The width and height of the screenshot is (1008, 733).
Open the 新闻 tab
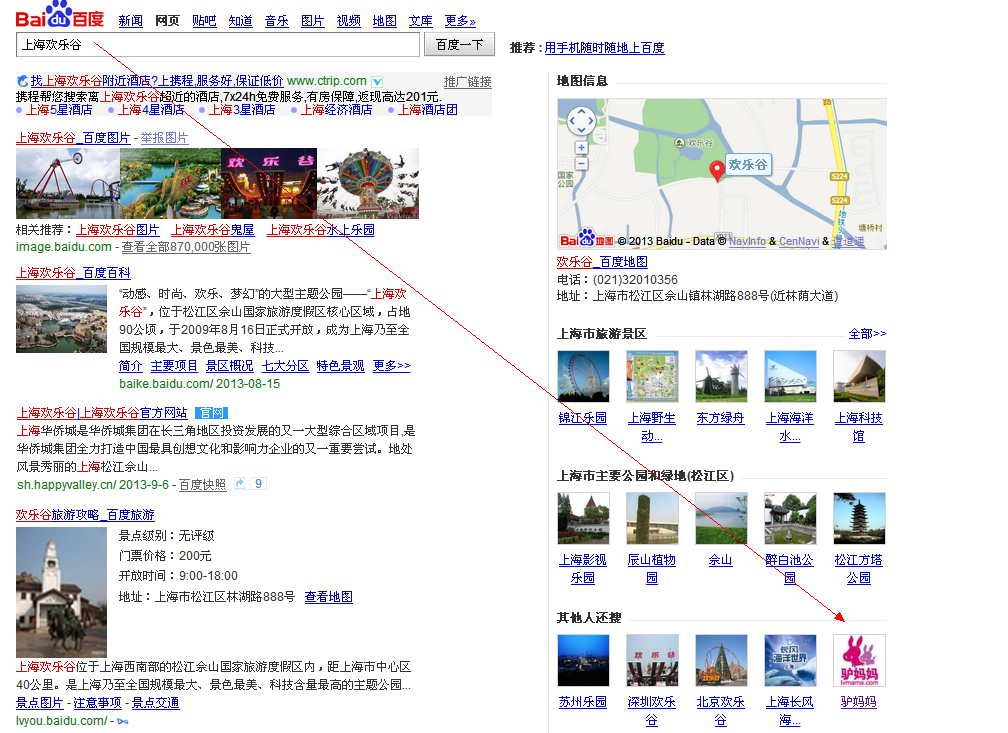pos(130,21)
